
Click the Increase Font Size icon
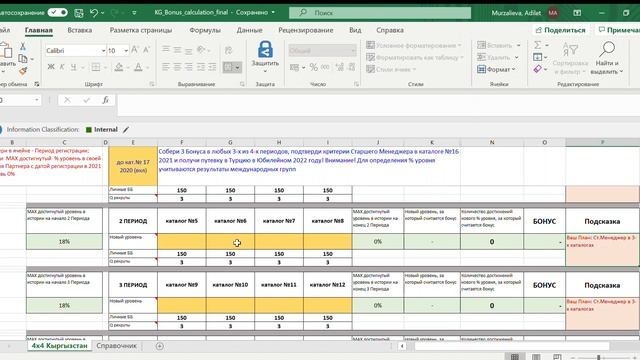pos(135,50)
